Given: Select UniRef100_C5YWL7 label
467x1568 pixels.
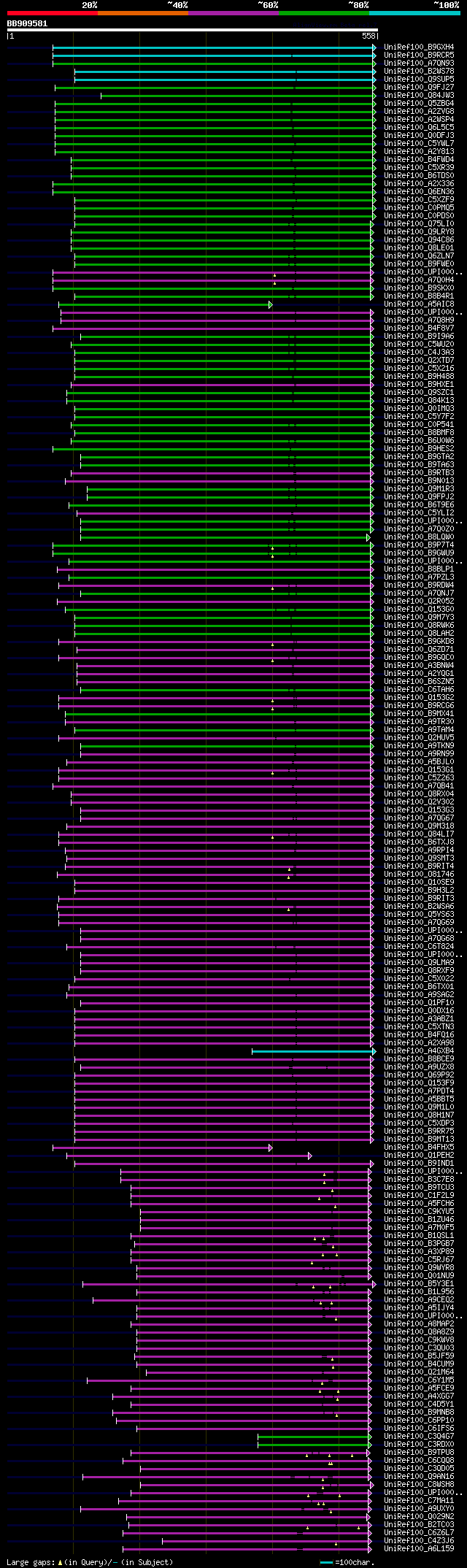Looking at the screenshot, I should click(x=419, y=144).
